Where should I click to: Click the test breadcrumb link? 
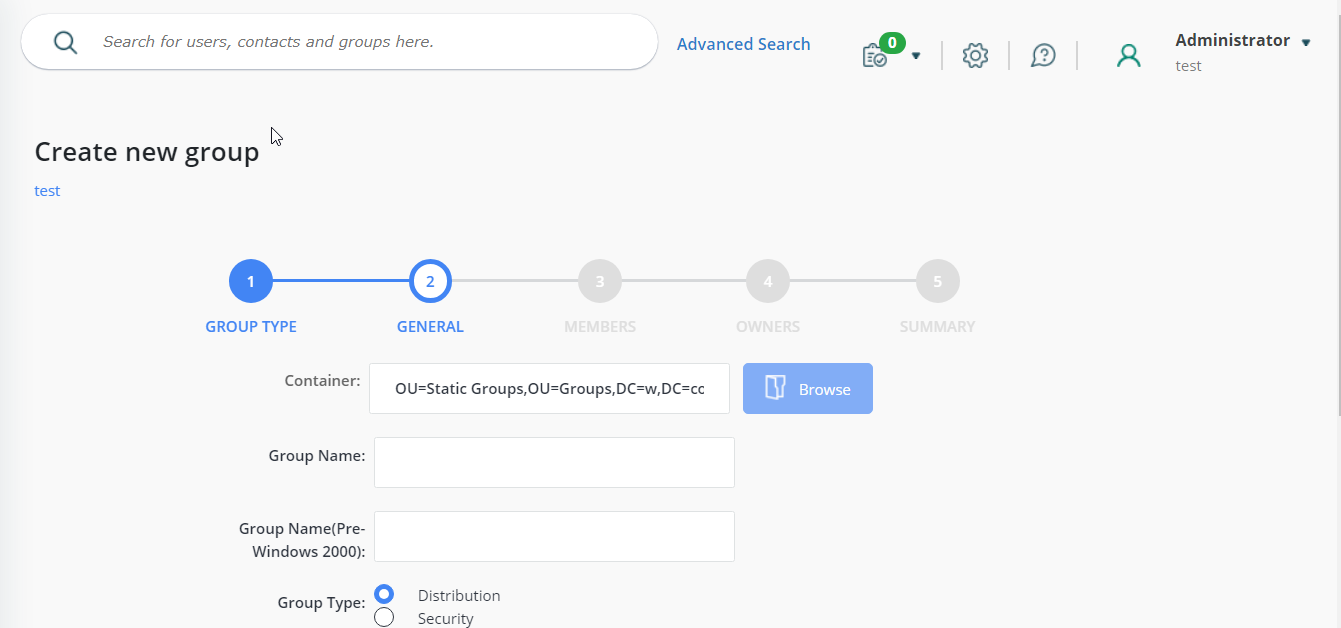point(46,190)
